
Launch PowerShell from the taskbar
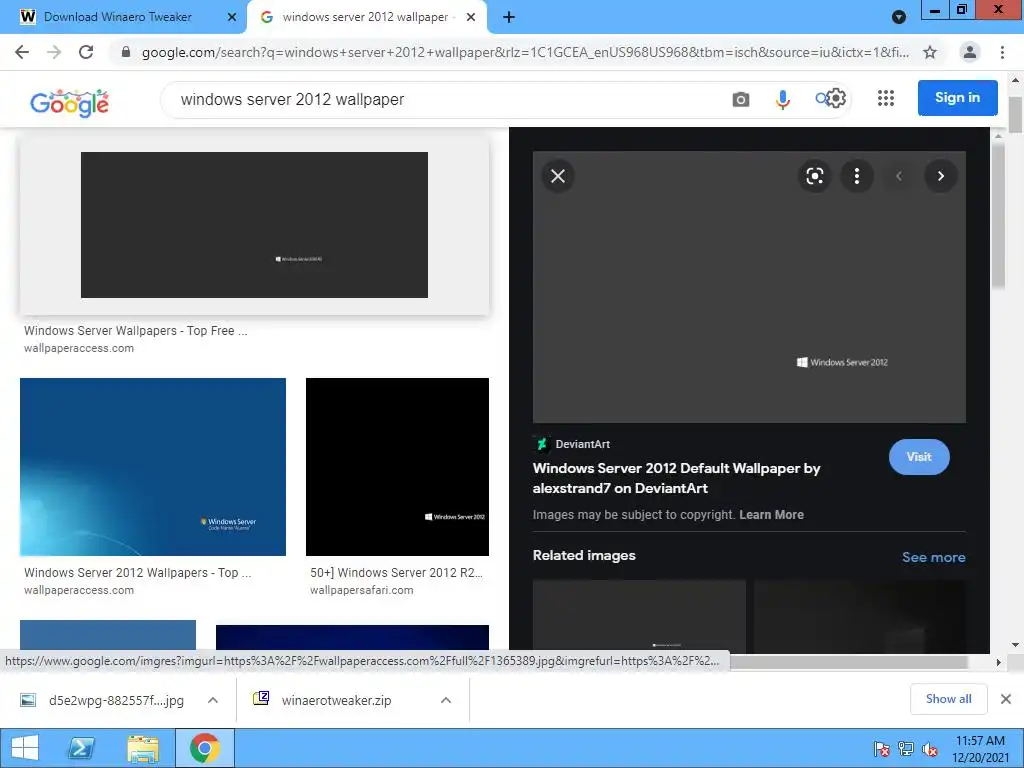(81, 748)
